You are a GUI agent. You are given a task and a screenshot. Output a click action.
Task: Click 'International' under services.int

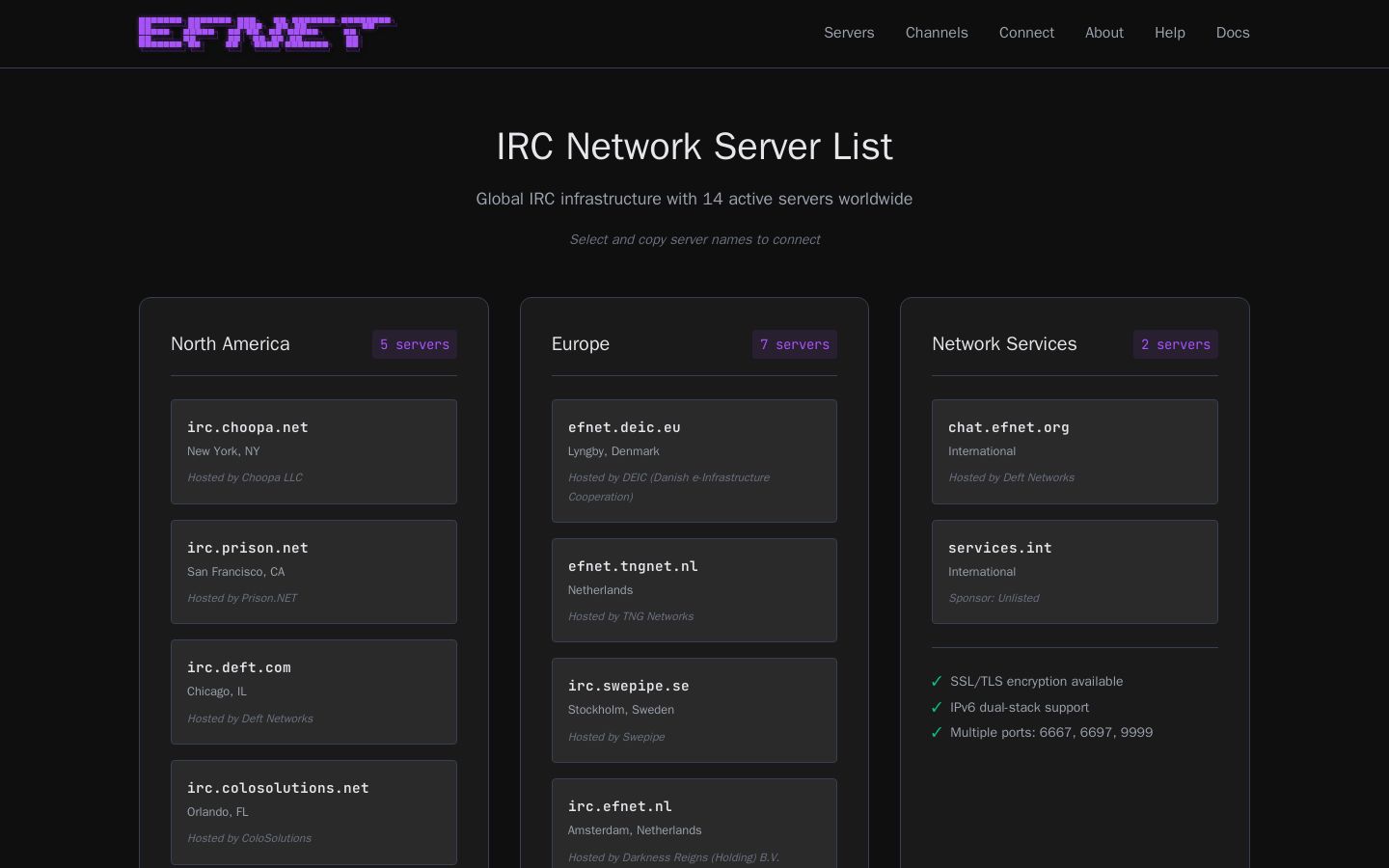click(x=982, y=572)
